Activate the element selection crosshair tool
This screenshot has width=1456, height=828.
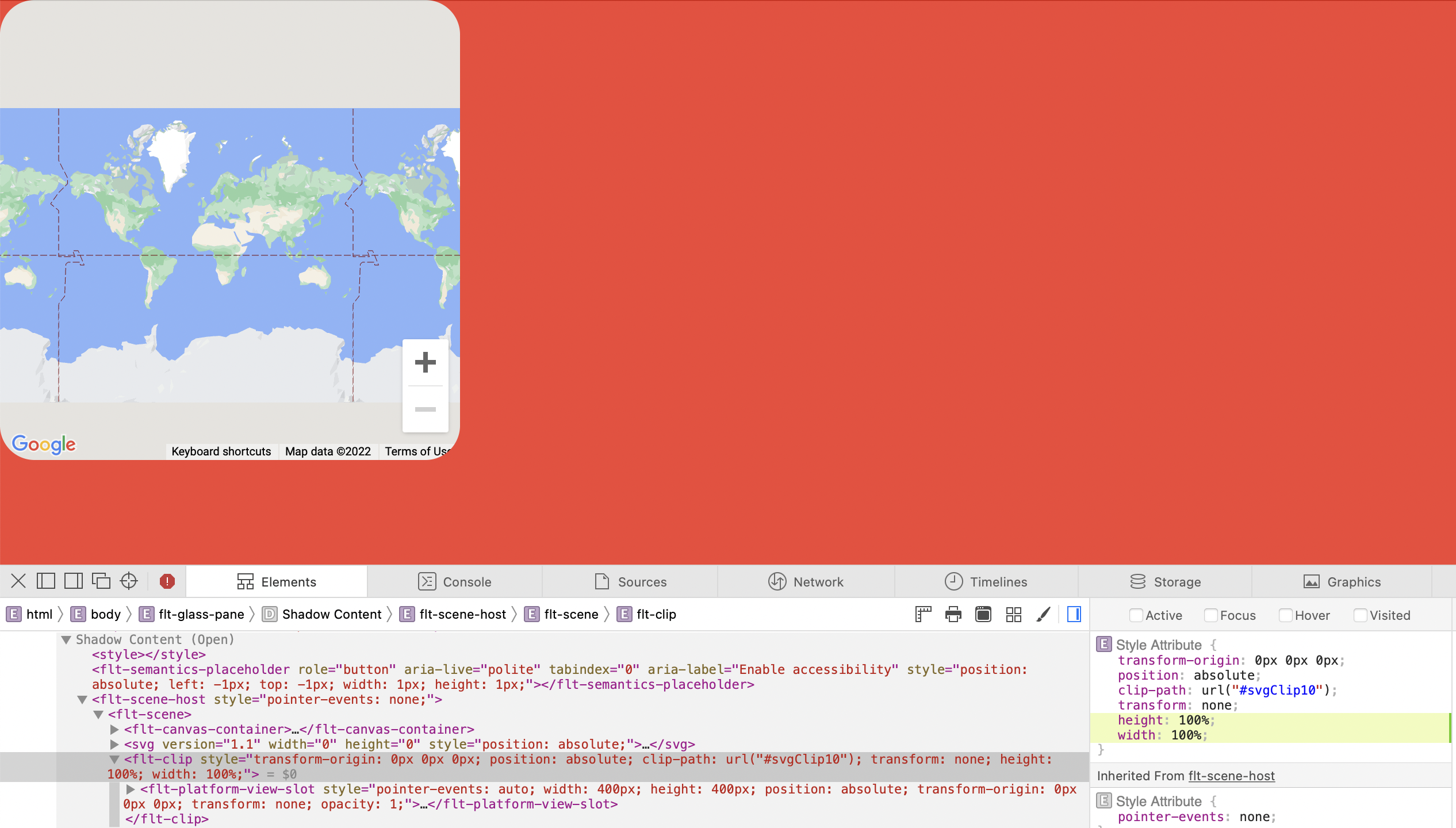point(129,581)
